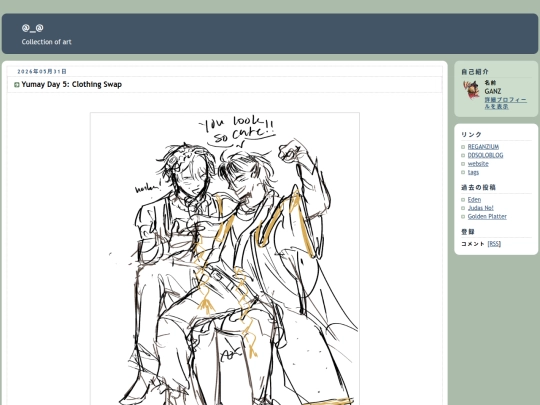This screenshot has height=405, width=540.
Task: Click the blog title @_@ in the header
Action: point(32,28)
